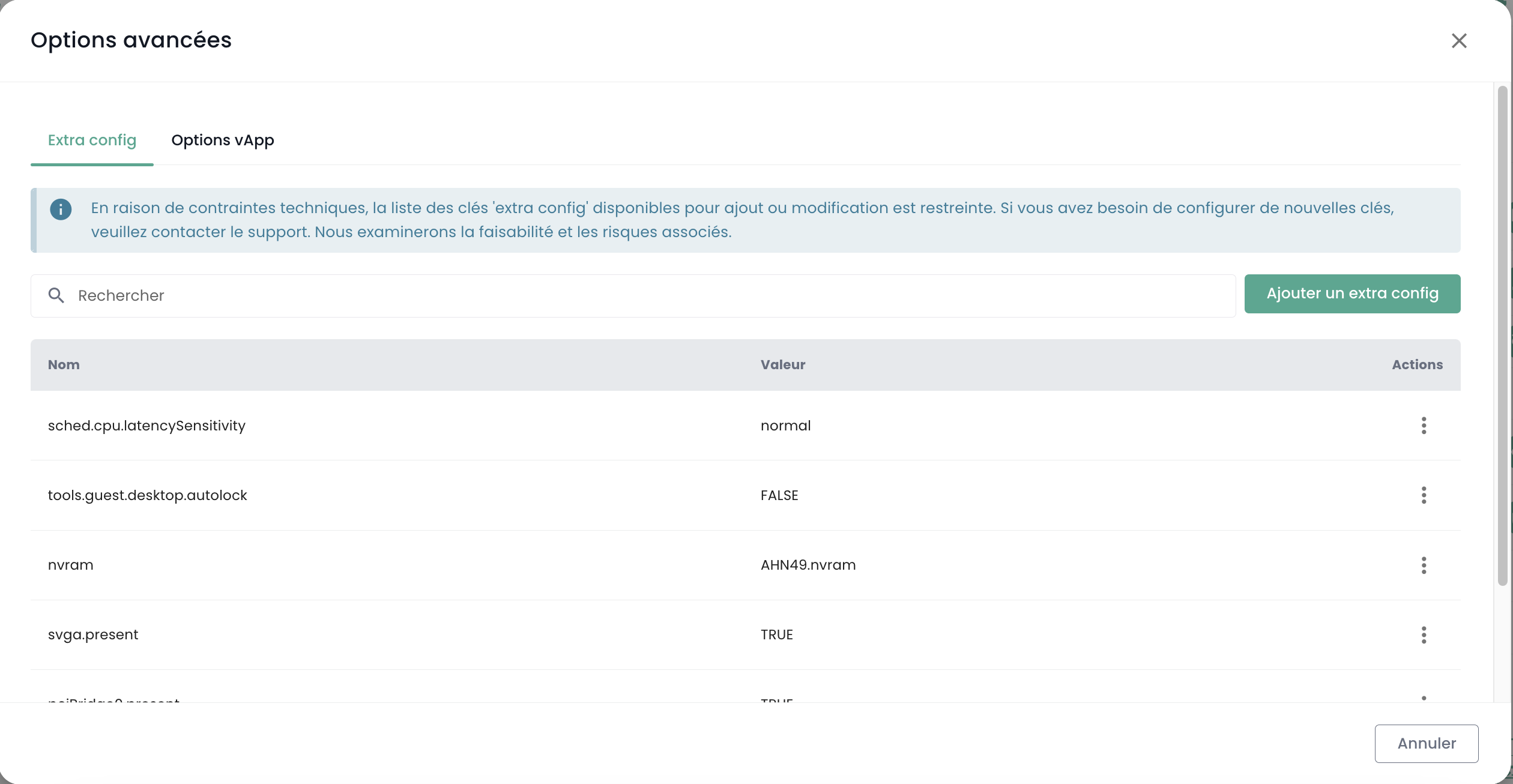Click the Nom column header
The image size is (1513, 784).
tap(64, 365)
